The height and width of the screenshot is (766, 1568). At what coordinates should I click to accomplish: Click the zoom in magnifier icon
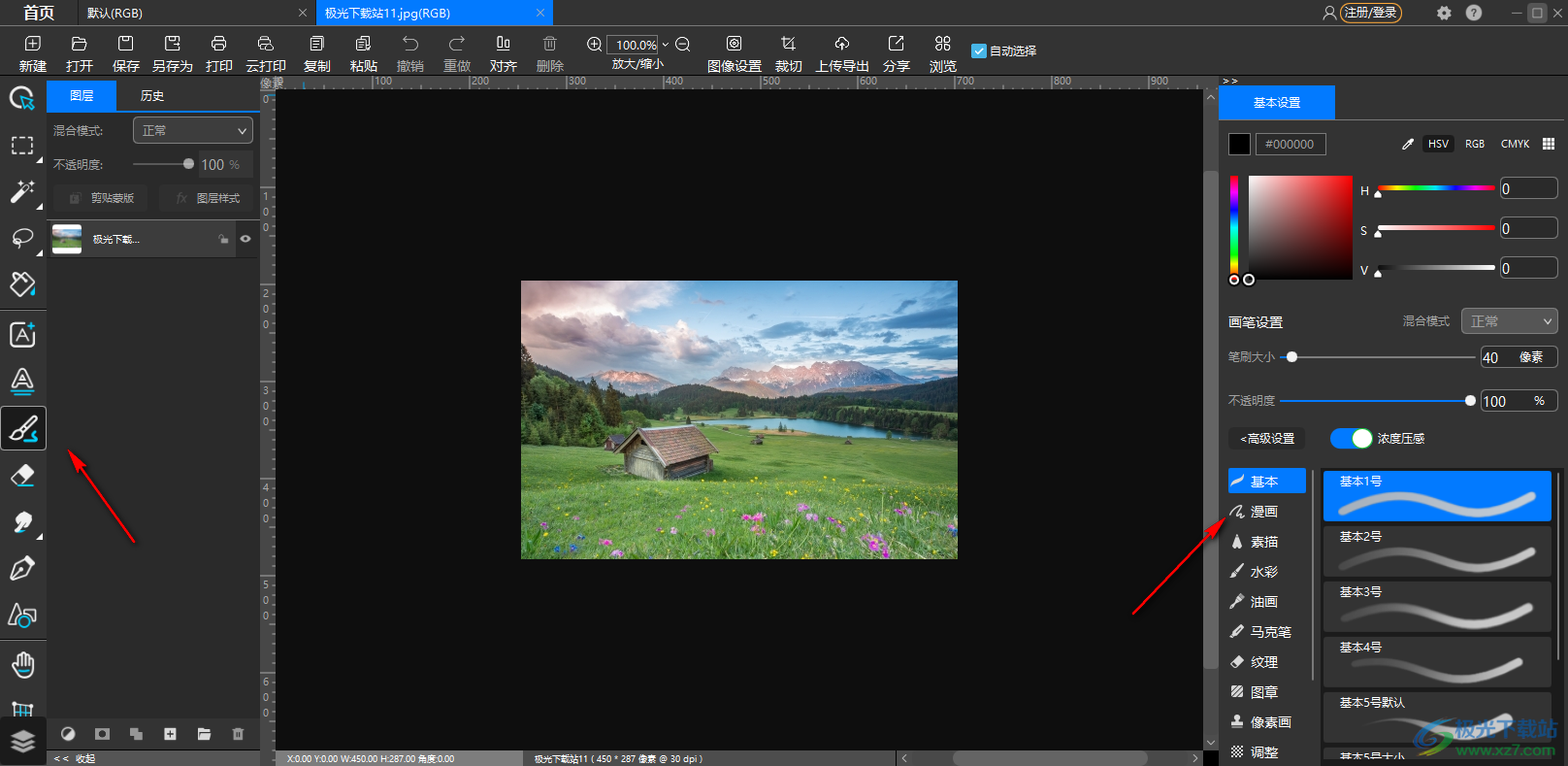tap(595, 44)
